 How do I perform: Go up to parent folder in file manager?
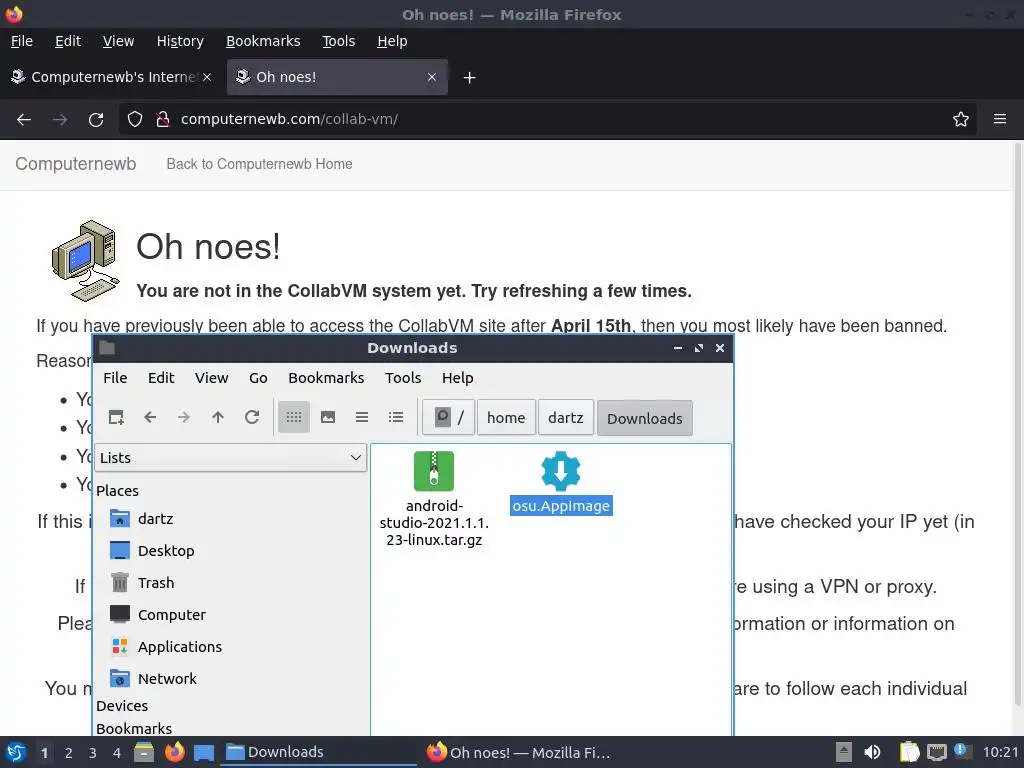click(x=218, y=417)
